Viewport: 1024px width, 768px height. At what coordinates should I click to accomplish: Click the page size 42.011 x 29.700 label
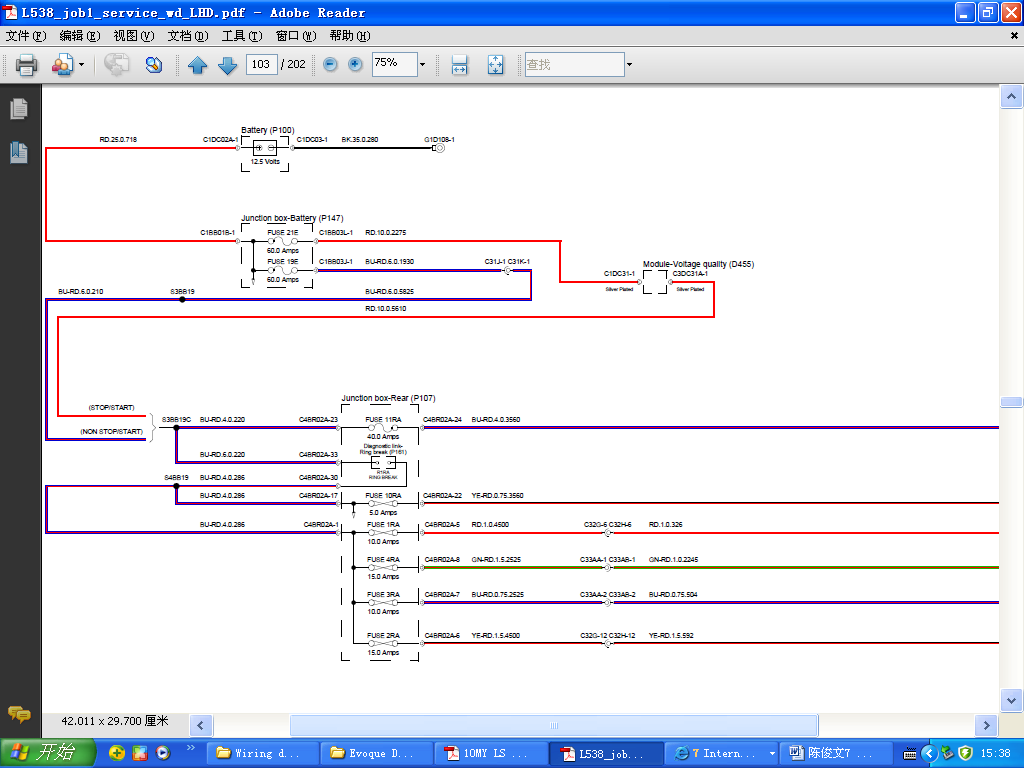115,721
